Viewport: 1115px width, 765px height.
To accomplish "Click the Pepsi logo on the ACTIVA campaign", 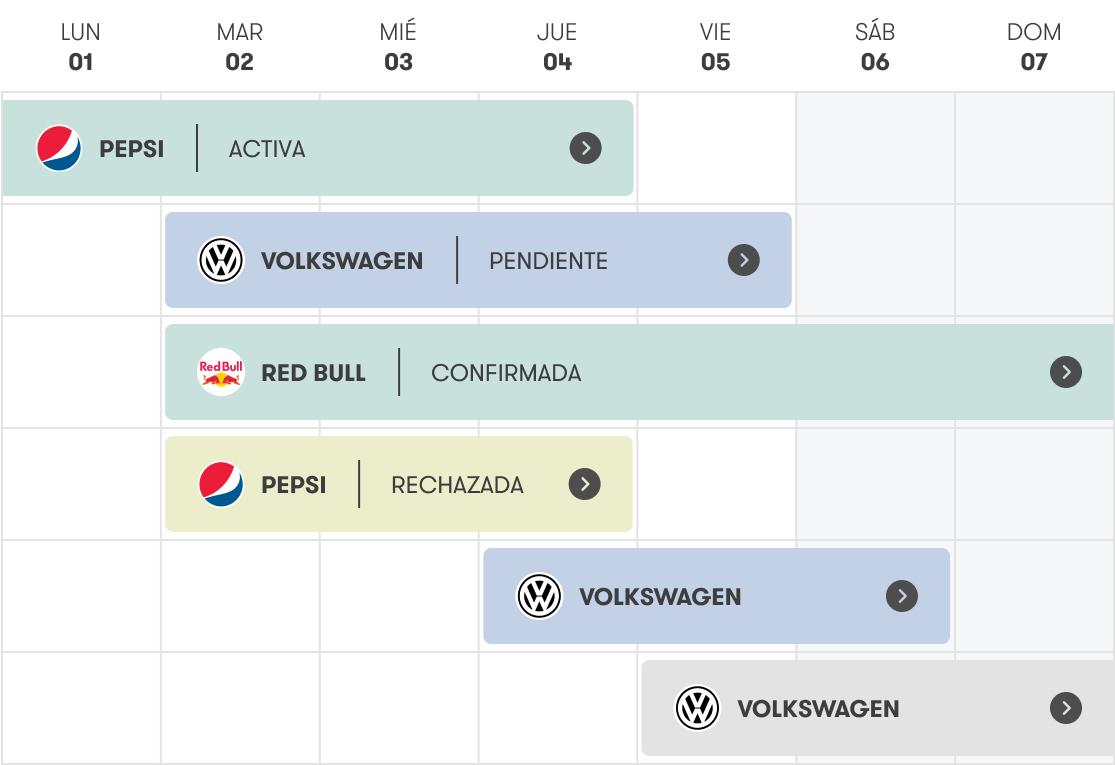I will pyautogui.click(x=59, y=148).
